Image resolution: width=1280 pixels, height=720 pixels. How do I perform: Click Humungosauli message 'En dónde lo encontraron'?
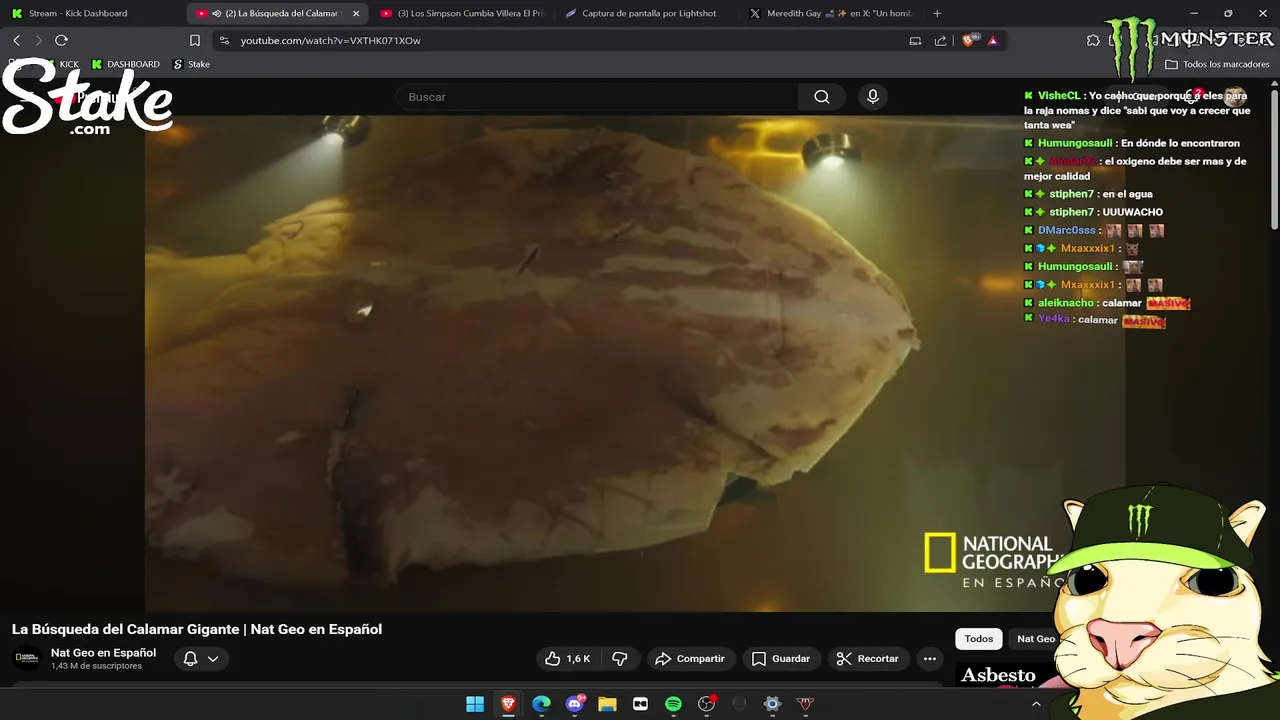(1180, 143)
